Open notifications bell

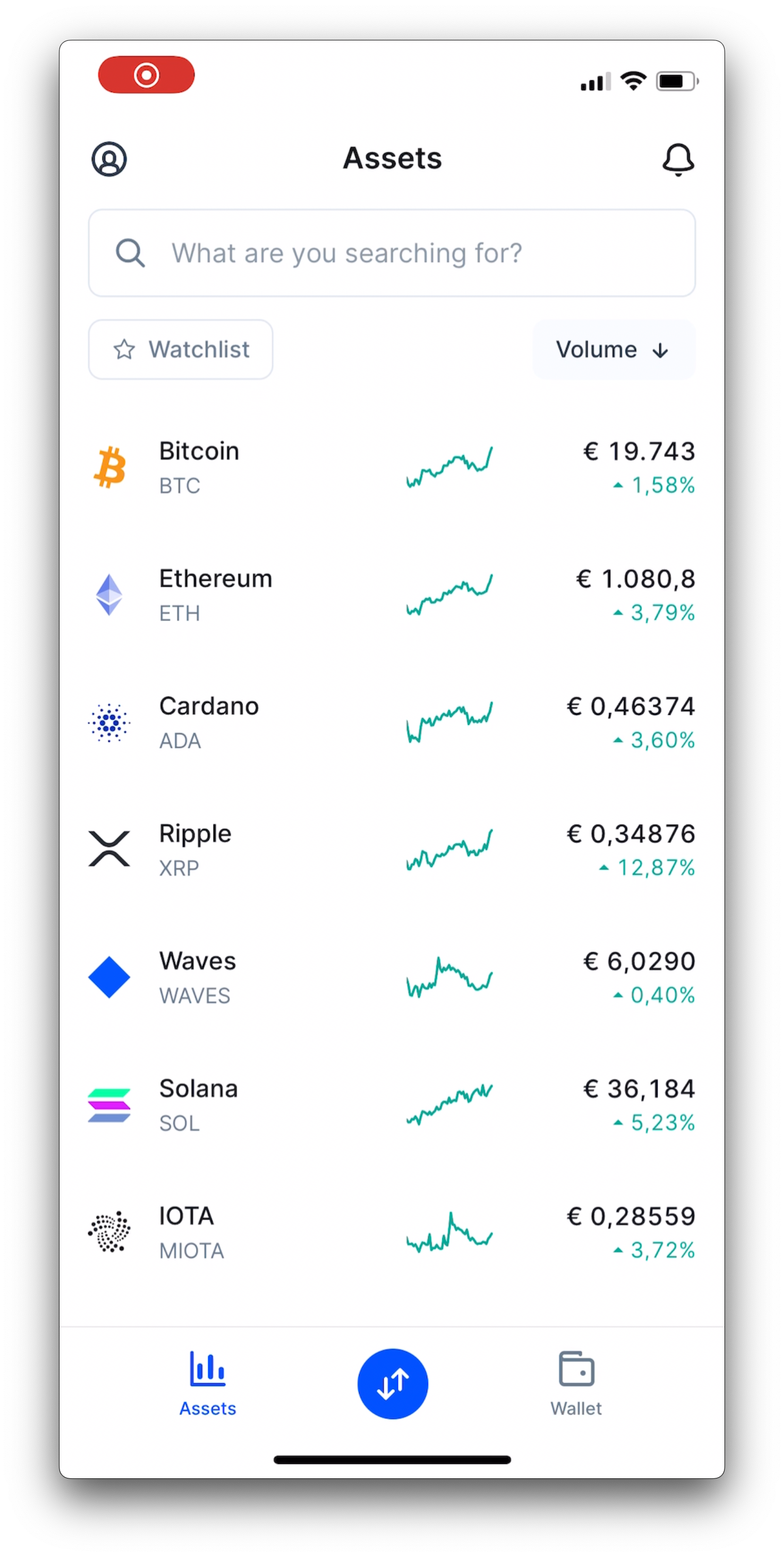(x=678, y=159)
